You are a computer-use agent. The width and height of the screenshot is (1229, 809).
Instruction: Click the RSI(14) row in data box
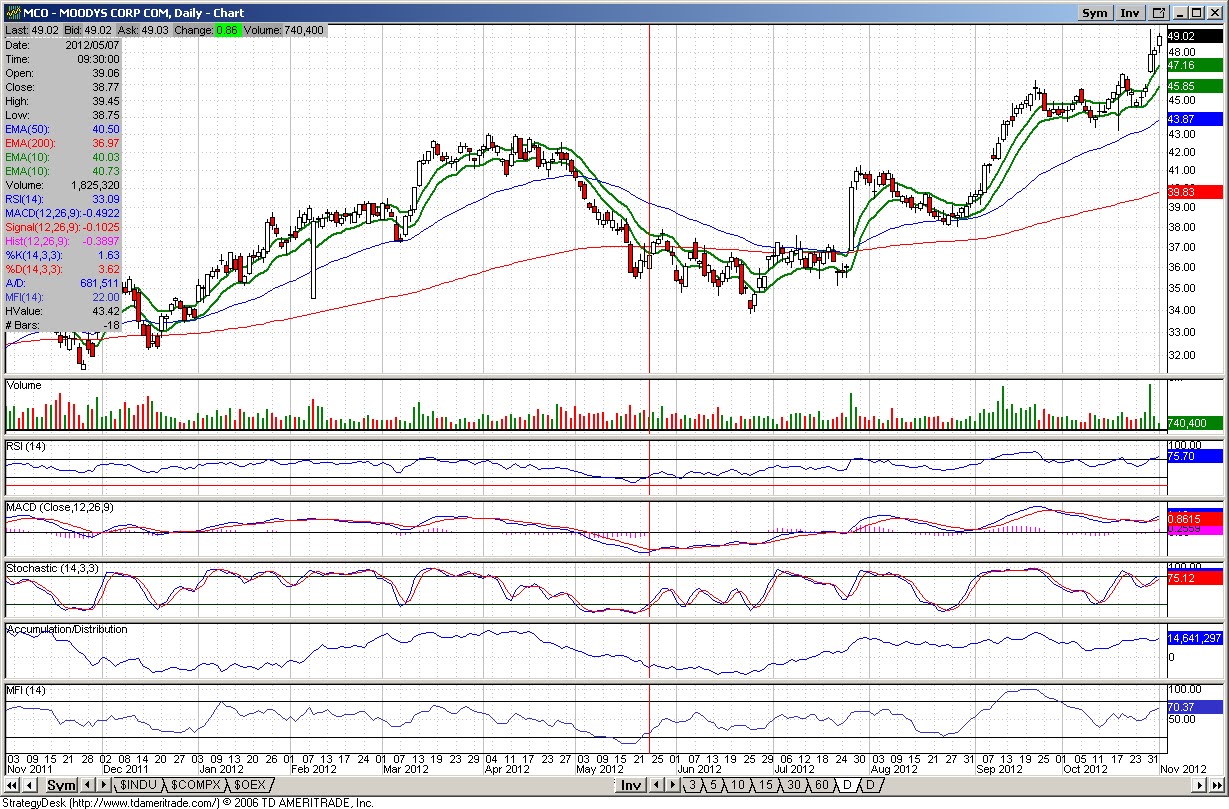point(62,199)
